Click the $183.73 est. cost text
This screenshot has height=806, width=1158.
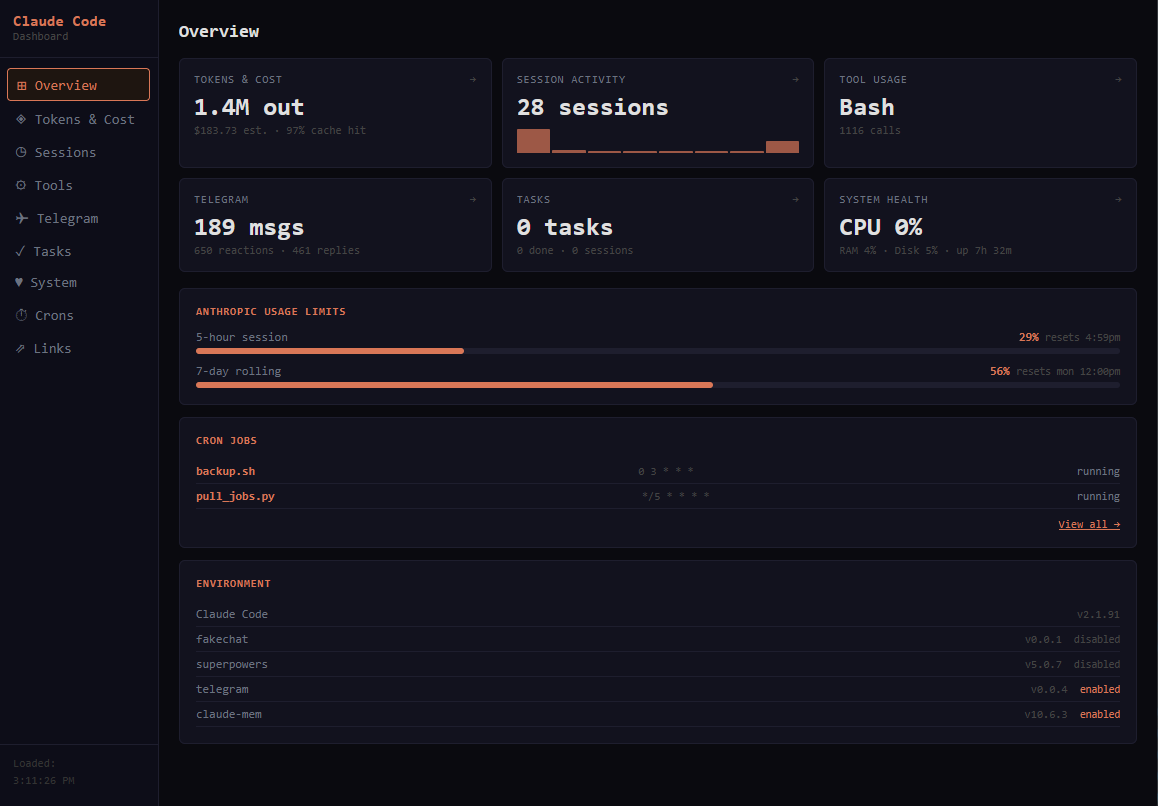point(230,130)
